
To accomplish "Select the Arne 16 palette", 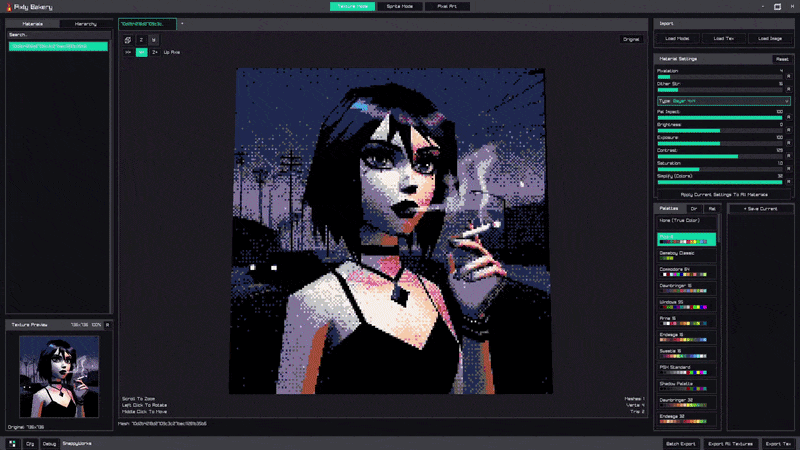I will point(686,320).
